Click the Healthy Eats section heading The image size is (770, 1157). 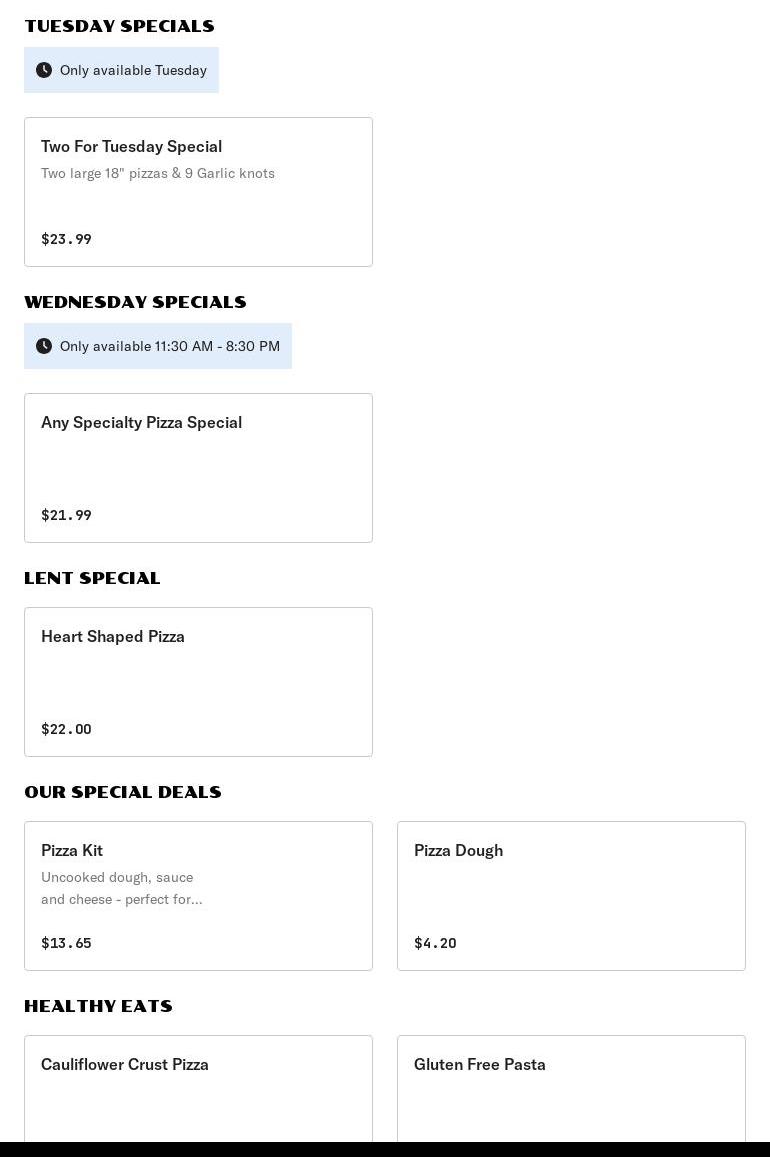(x=98, y=1006)
